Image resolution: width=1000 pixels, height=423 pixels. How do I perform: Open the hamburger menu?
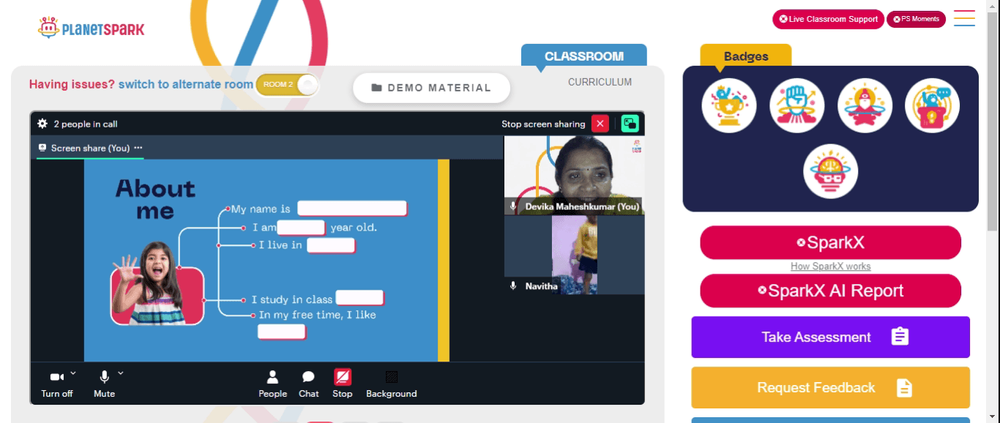click(964, 18)
